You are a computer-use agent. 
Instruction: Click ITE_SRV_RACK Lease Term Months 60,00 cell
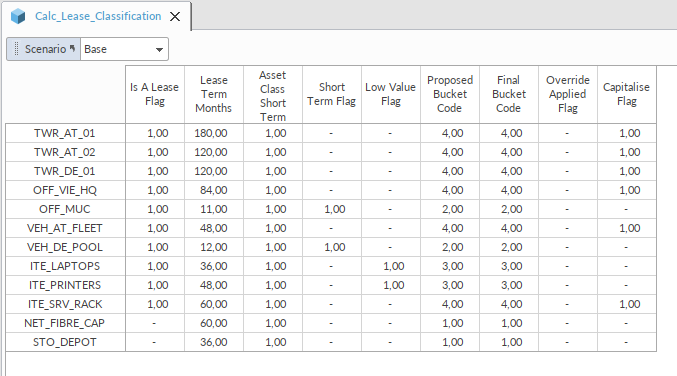tap(214, 304)
